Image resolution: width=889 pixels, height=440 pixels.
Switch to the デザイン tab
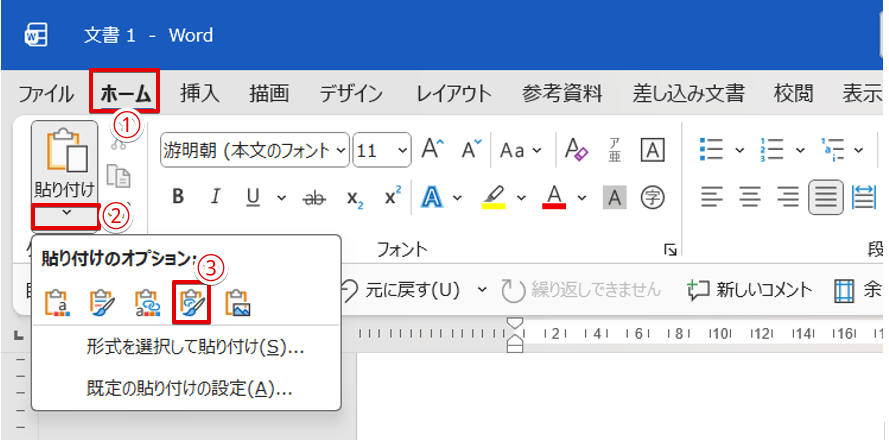coord(351,94)
